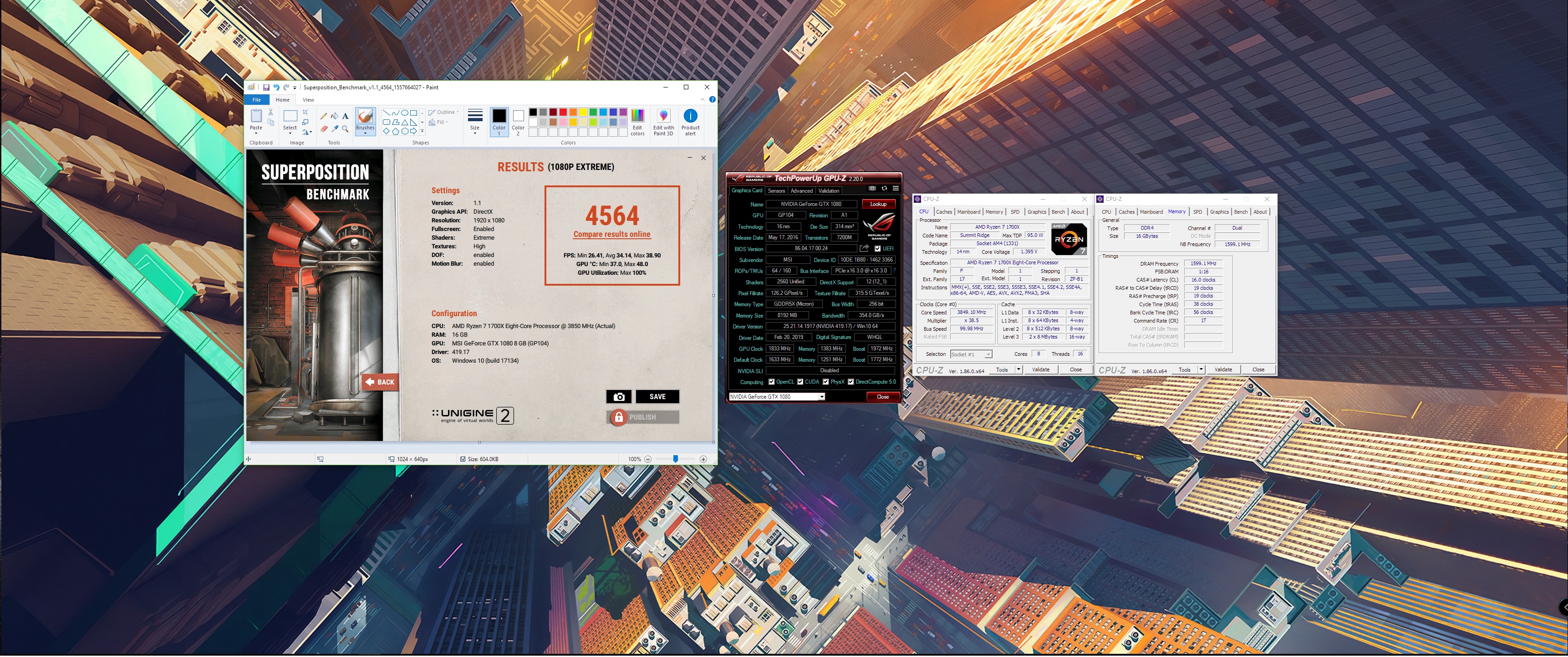Switch to the View tab in Paint
Screen dimensions: 1568x657
tap(309, 100)
